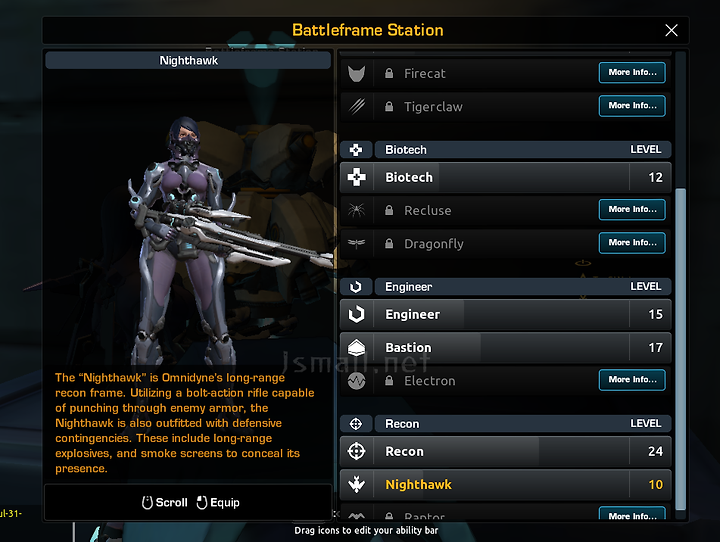This screenshot has height=542, width=720.
Task: Click the Nighthawk bird icon
Action: click(356, 484)
